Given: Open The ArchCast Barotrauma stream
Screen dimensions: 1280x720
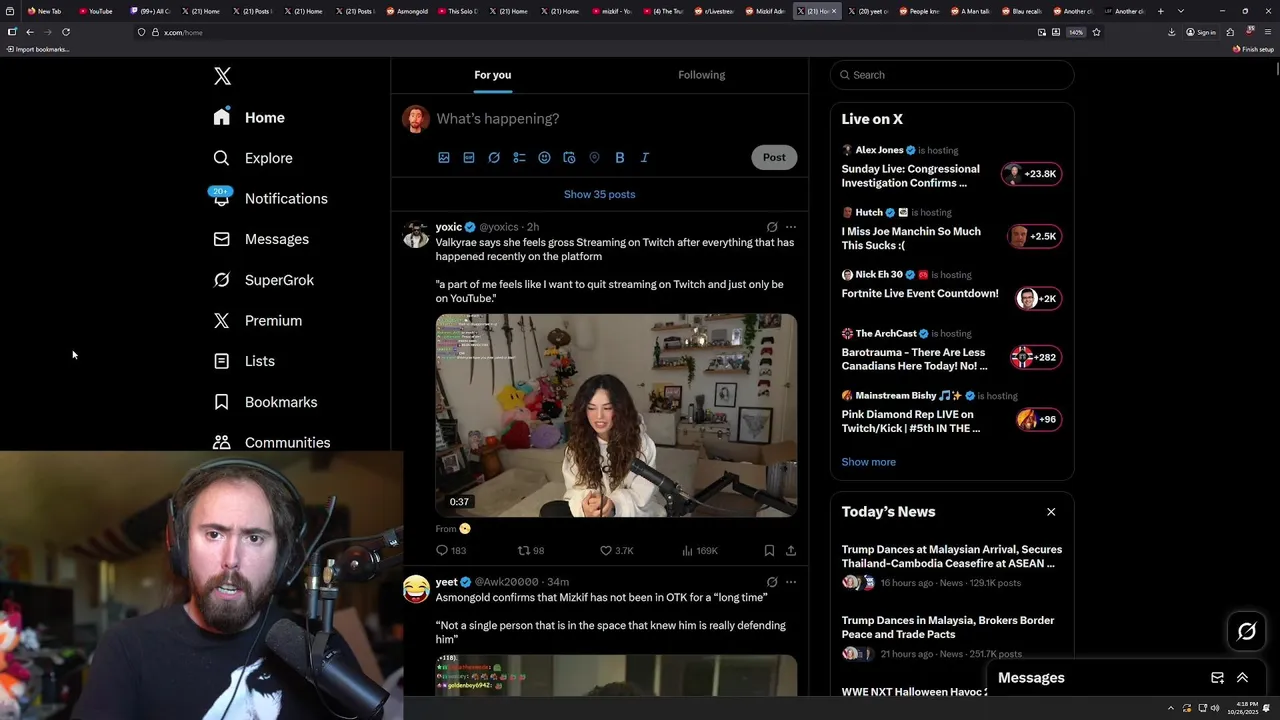Looking at the screenshot, I should [x=951, y=350].
